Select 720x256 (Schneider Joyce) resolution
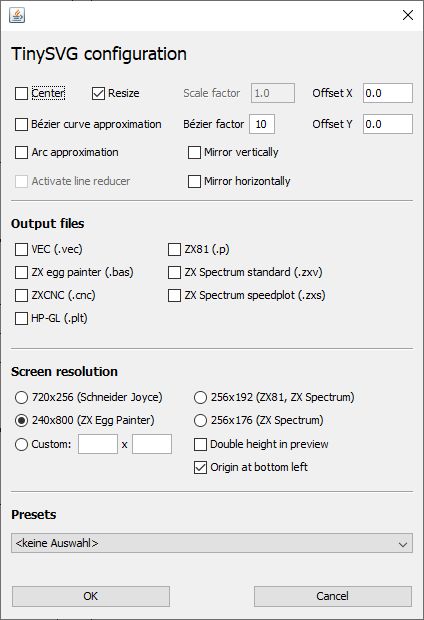 (21, 397)
